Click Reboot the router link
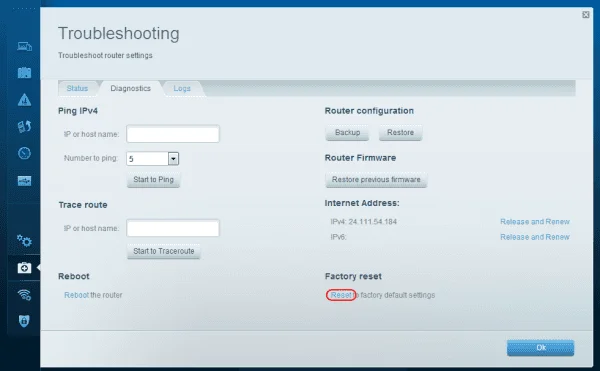This screenshot has height=371, width=600. tap(76, 295)
